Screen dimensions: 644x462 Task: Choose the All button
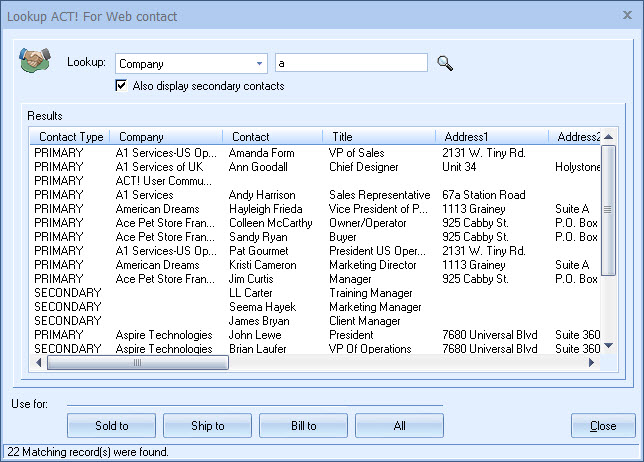click(399, 425)
